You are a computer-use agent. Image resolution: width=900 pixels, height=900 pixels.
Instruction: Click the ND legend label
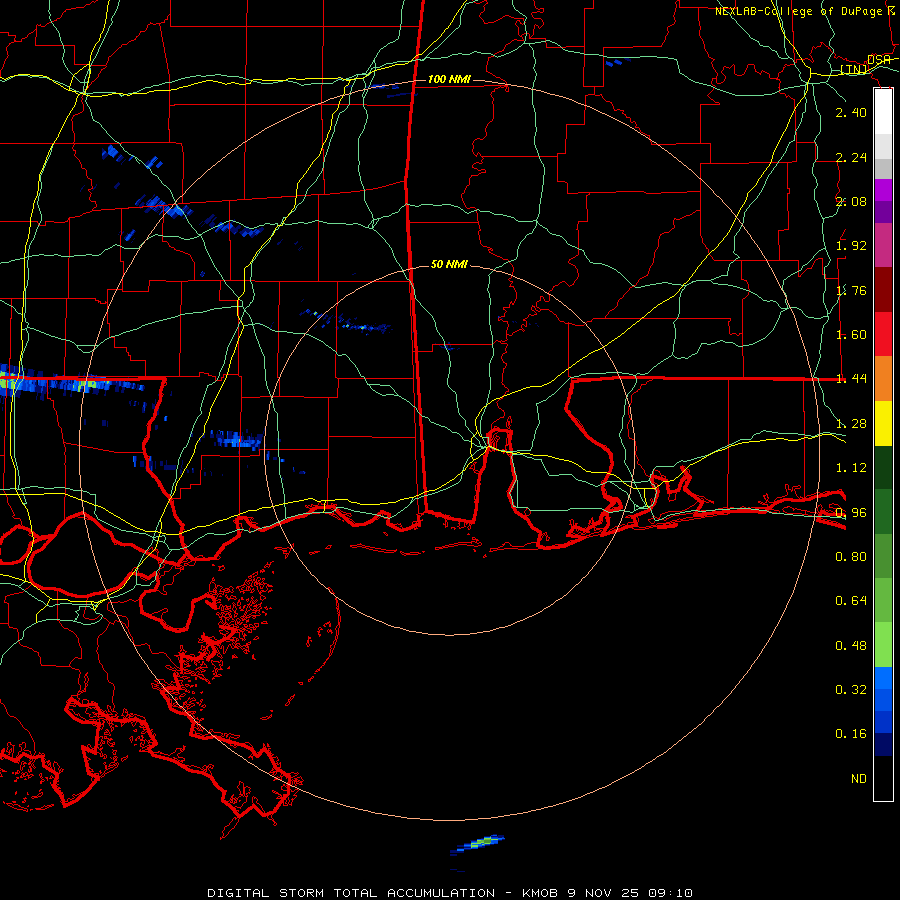point(859,779)
